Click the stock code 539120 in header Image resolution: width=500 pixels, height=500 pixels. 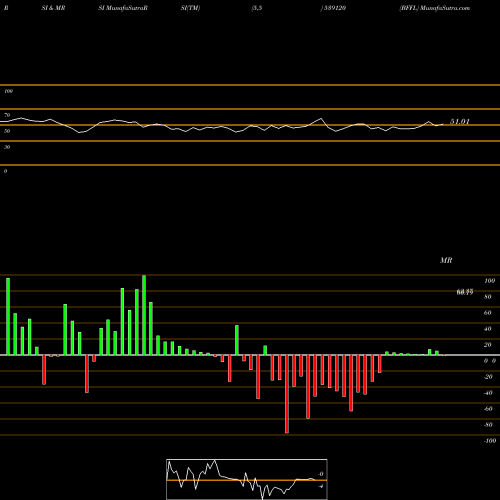coord(334,8)
